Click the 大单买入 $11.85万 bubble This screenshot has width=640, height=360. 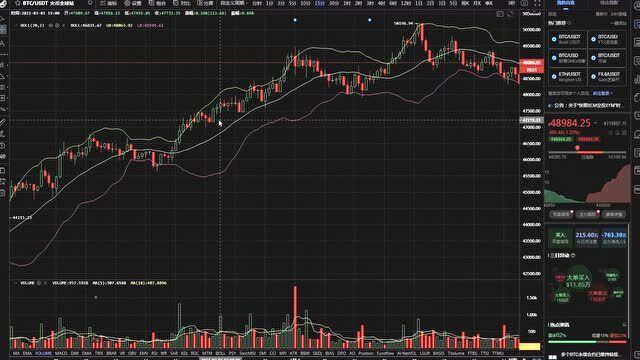coord(578,281)
